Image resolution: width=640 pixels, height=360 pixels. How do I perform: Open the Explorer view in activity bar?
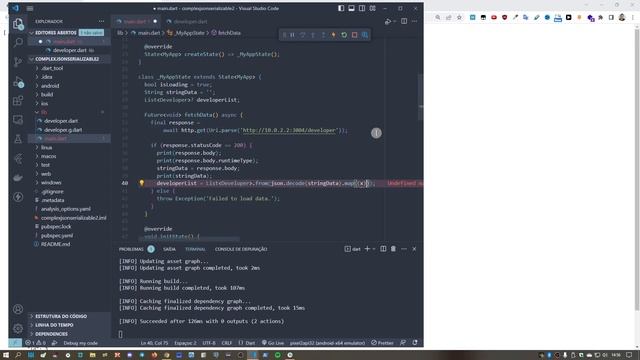[18, 24]
